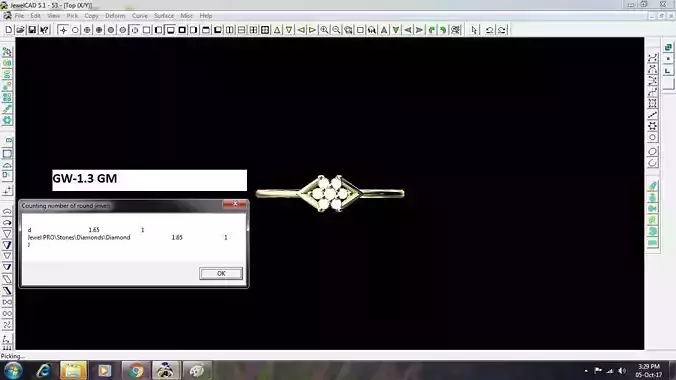Click the green down triangle rotate icon
The width and height of the screenshot is (676, 380).
tap(396, 30)
